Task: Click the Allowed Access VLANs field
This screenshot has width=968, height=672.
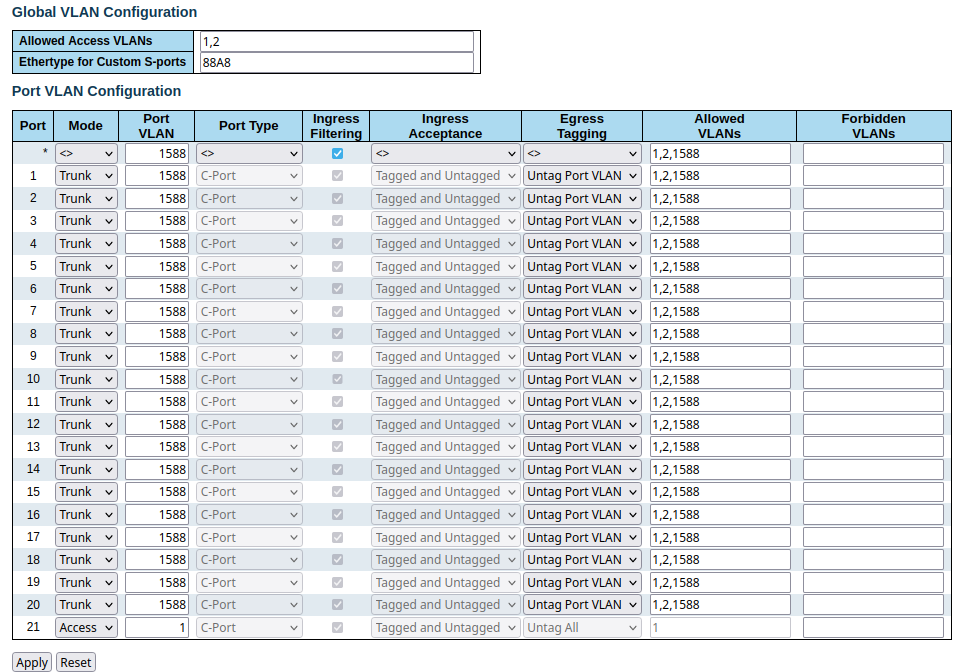Action: pyautogui.click(x=336, y=41)
